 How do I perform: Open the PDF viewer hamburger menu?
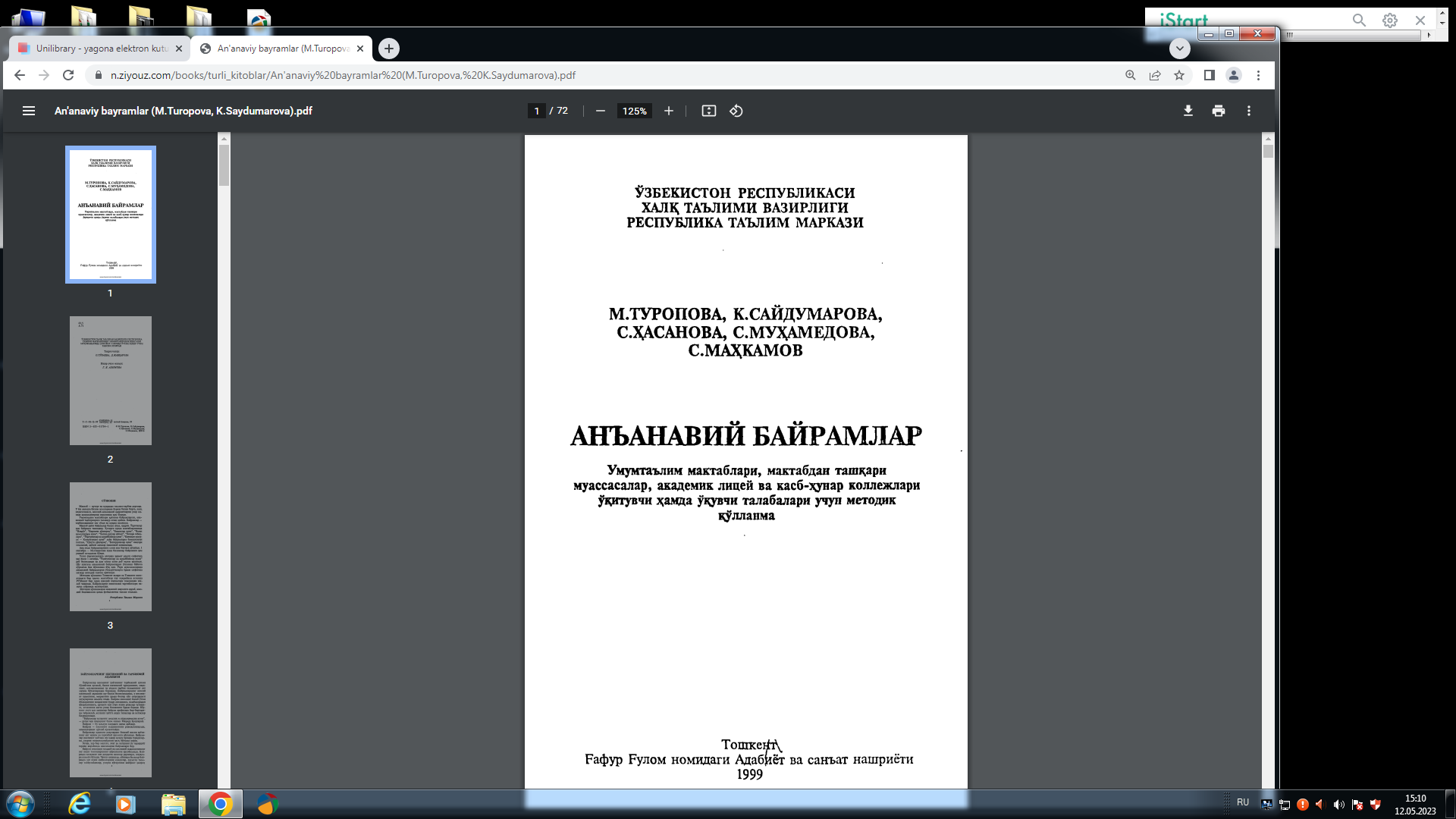28,111
